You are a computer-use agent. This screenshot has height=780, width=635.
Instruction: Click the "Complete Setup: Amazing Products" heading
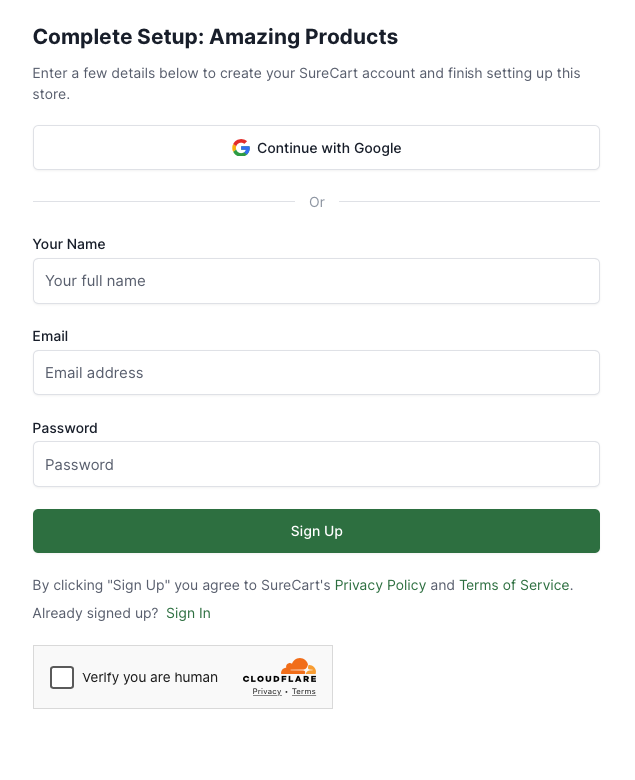215,37
